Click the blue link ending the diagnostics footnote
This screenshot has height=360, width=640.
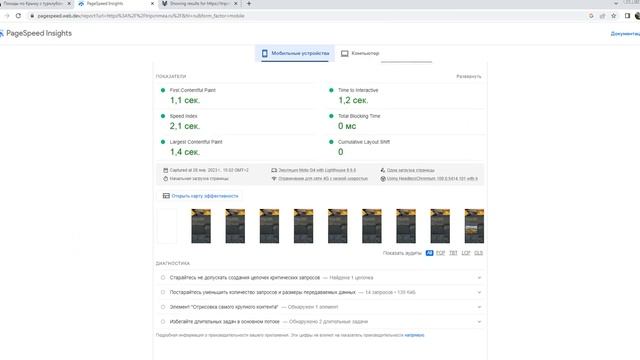414,335
